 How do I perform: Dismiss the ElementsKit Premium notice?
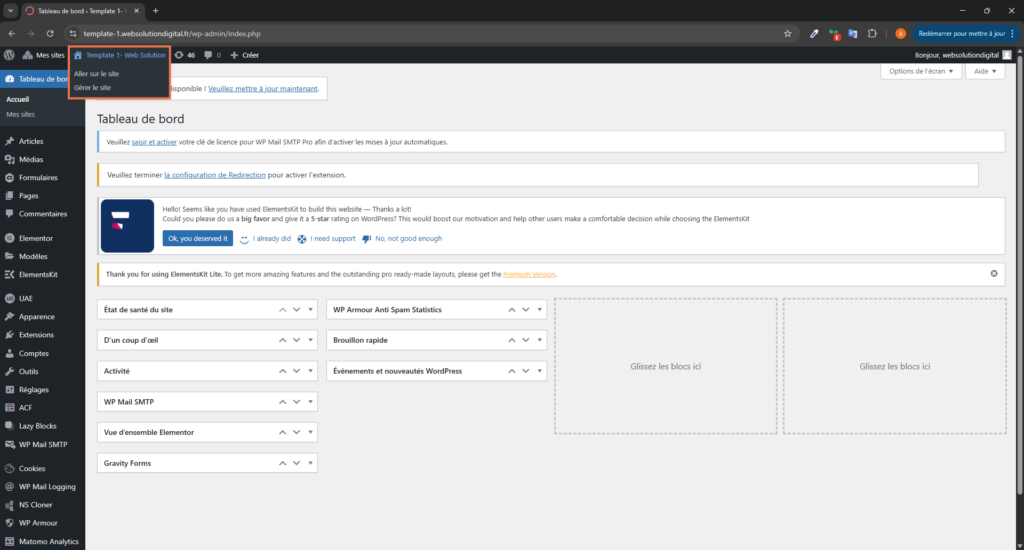tap(993, 273)
